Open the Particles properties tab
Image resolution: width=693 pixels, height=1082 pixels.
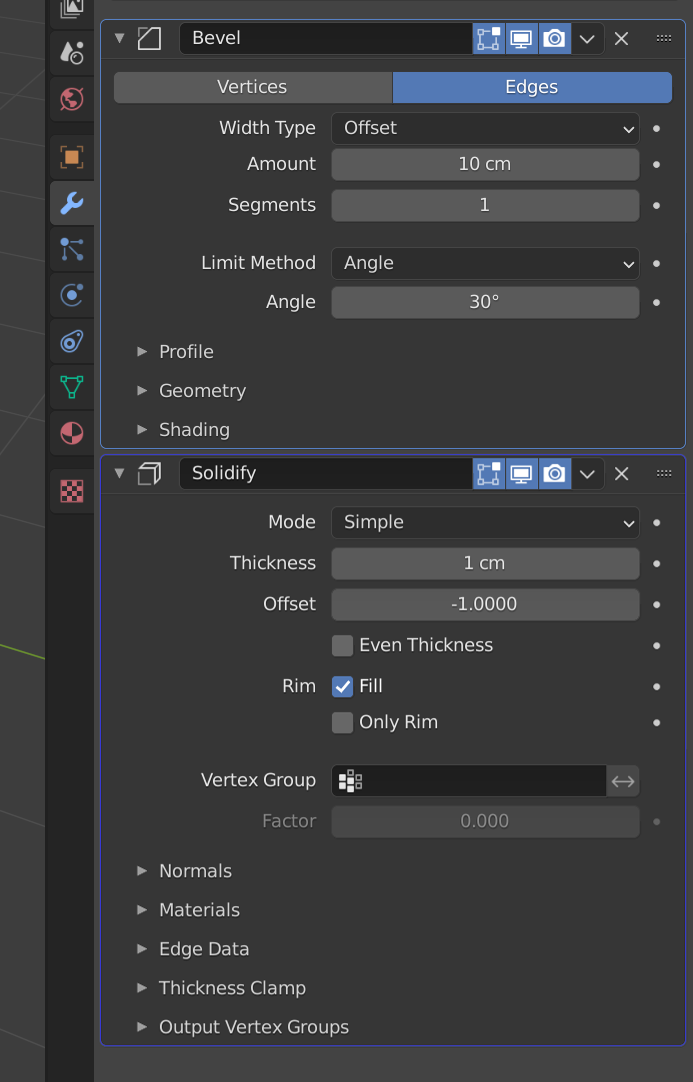tap(72, 249)
